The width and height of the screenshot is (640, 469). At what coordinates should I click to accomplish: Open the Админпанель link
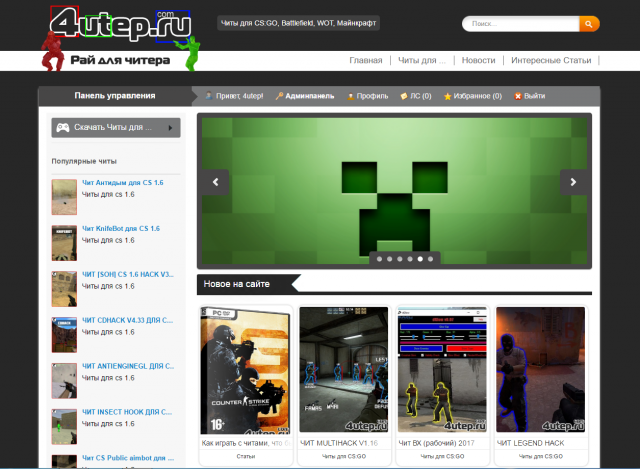pos(309,96)
